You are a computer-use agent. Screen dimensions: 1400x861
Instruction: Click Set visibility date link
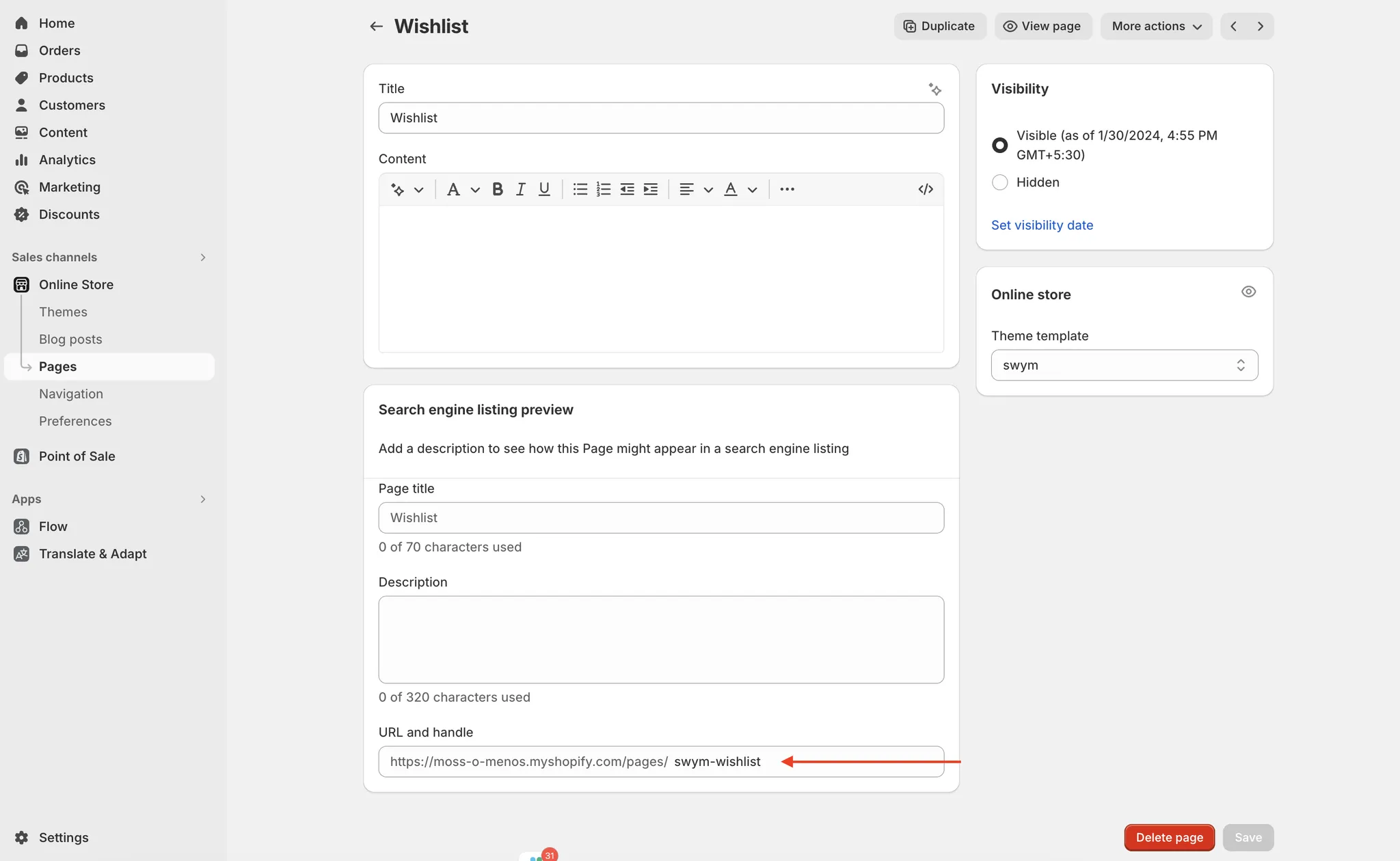click(x=1042, y=225)
